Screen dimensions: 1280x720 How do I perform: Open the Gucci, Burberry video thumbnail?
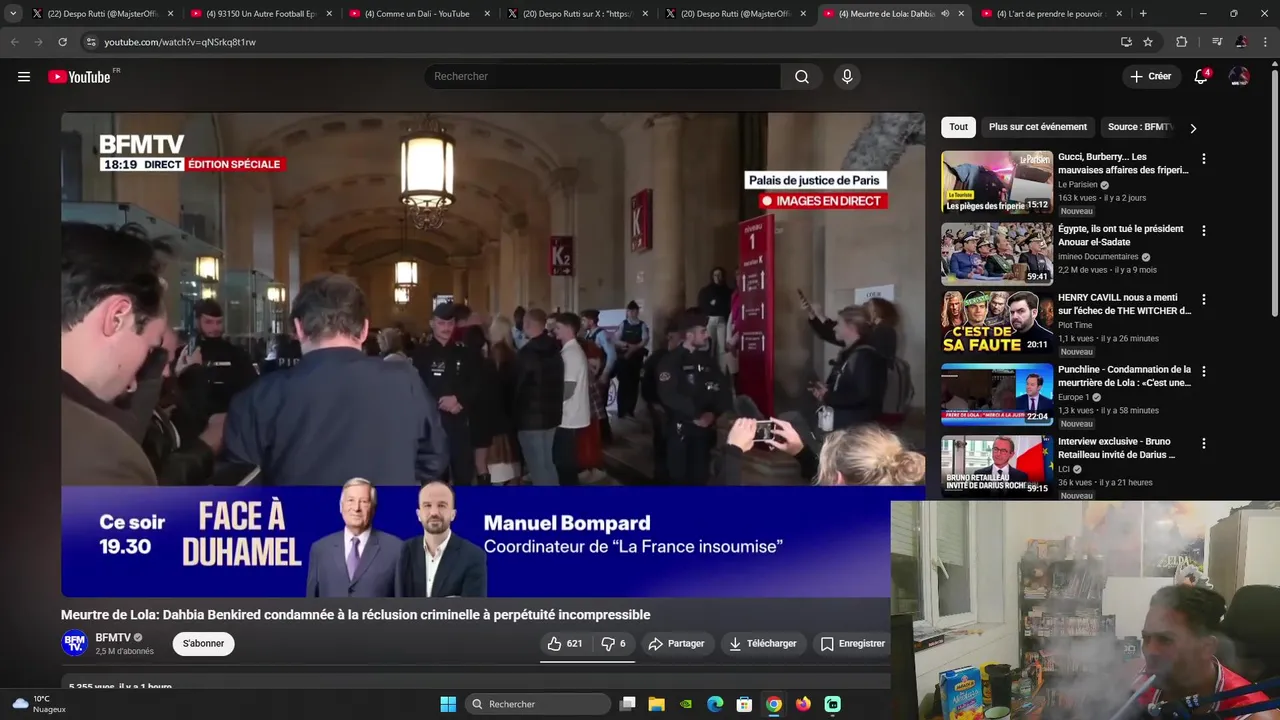tap(996, 182)
